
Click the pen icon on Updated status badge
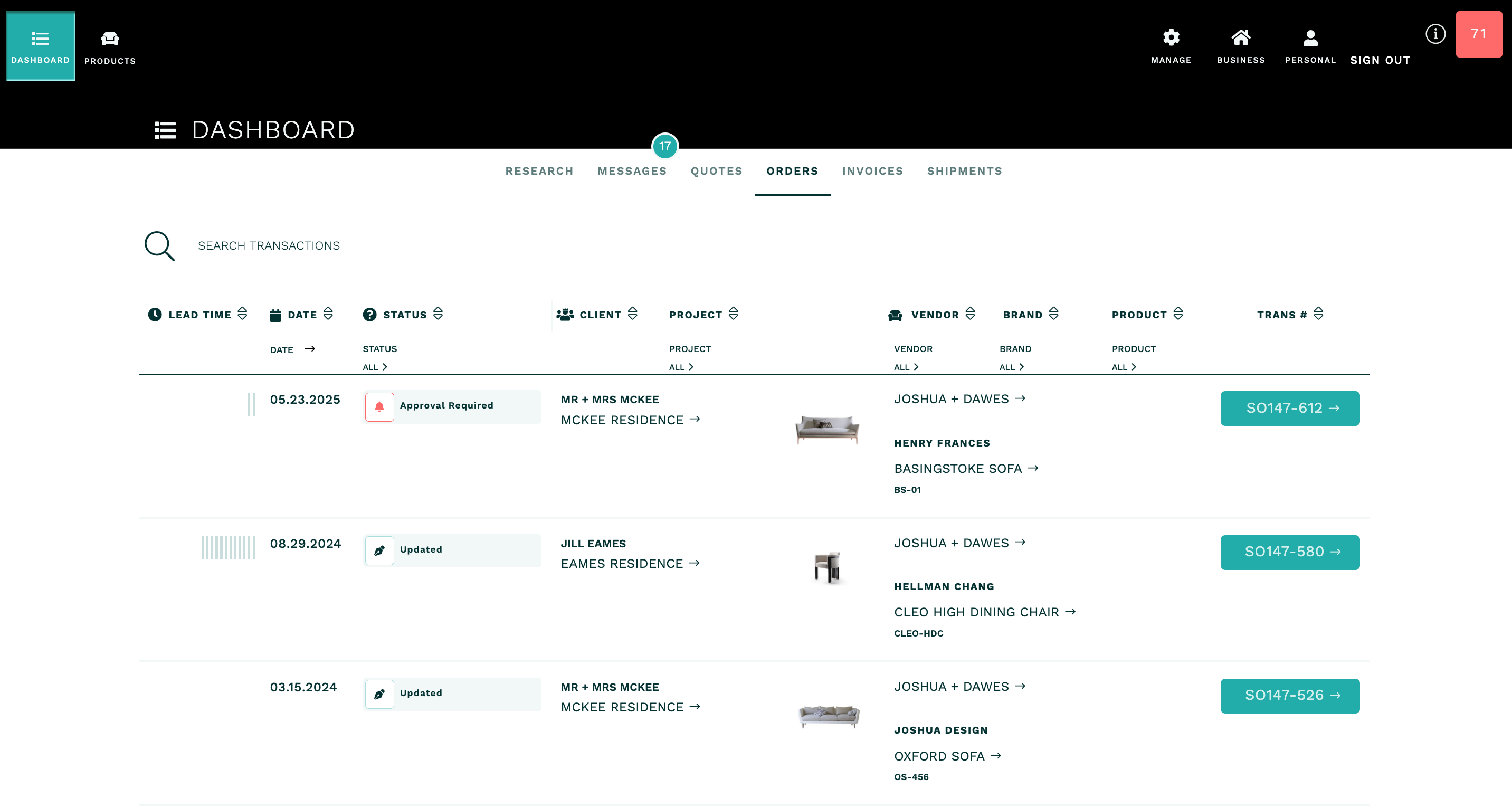click(x=379, y=550)
